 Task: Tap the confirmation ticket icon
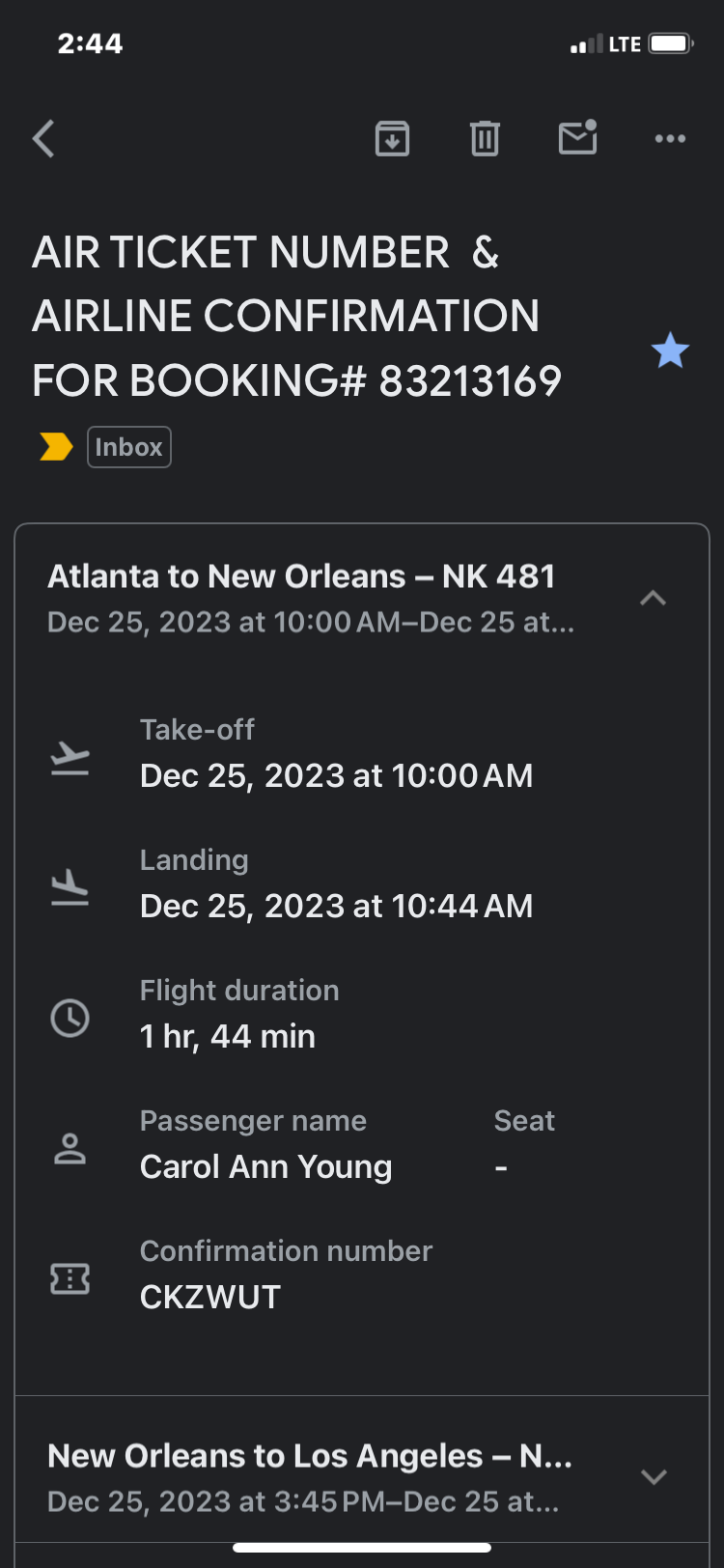pos(70,1279)
